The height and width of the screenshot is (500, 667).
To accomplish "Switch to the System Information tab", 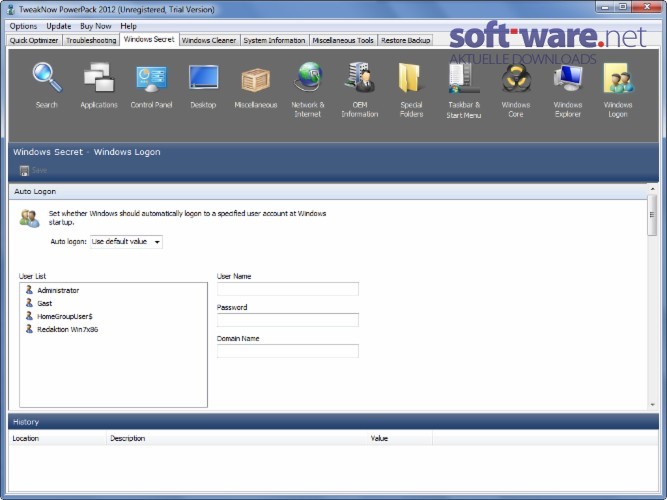I will pos(274,40).
